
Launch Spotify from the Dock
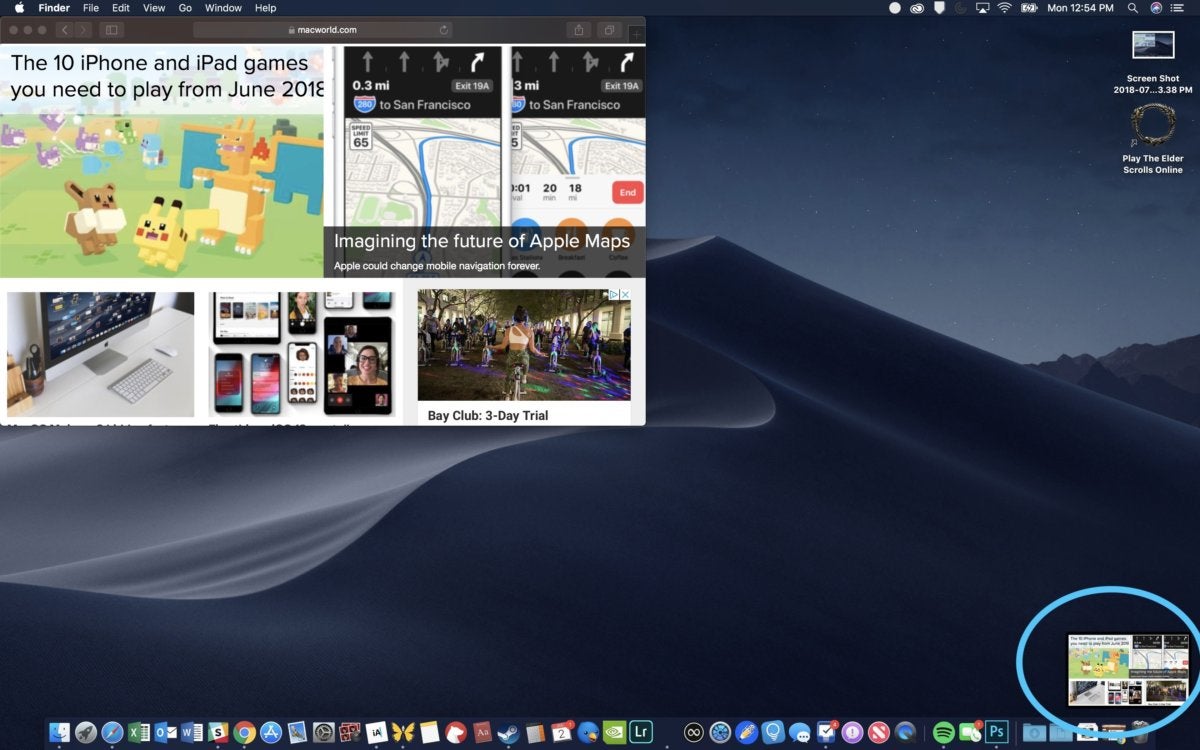click(x=943, y=733)
